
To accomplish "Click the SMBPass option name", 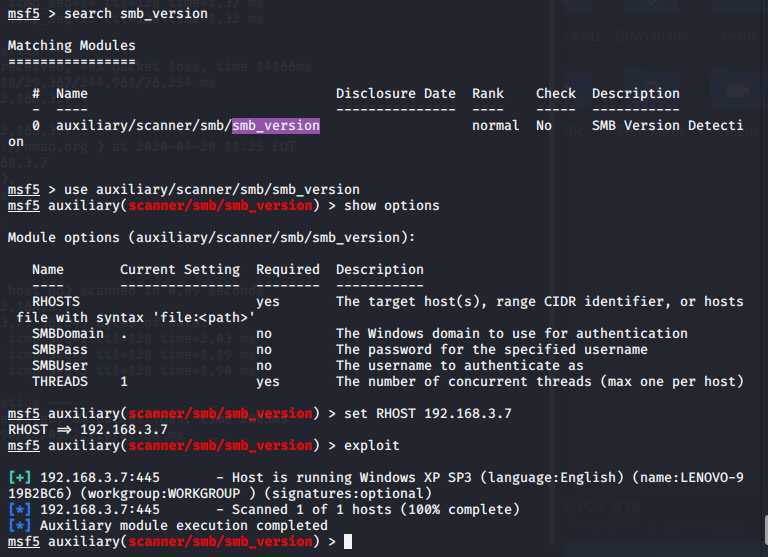I will [x=60, y=350].
